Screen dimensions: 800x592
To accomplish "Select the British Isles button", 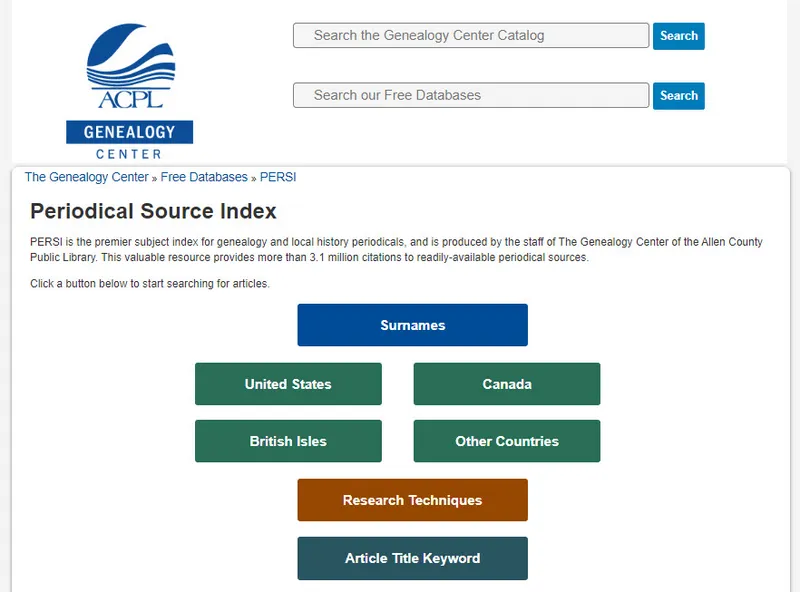I will point(288,441).
